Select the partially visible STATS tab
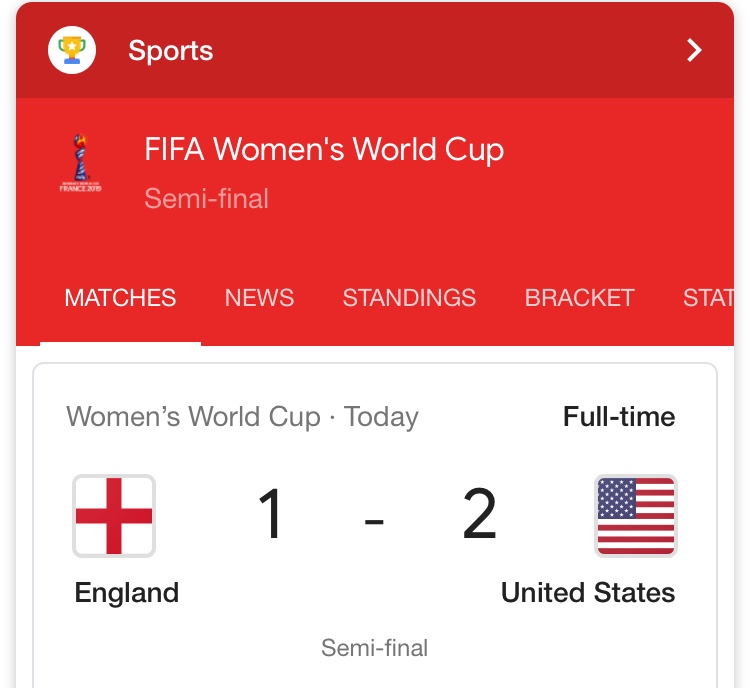 [x=708, y=298]
